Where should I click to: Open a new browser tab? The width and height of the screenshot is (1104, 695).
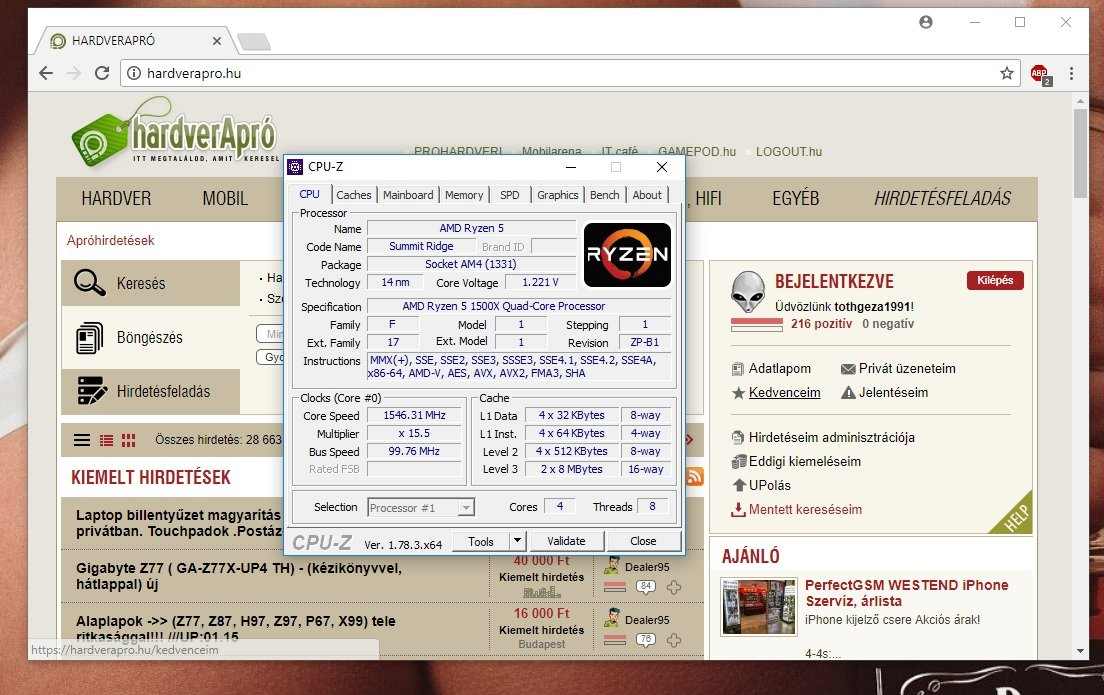pos(254,42)
